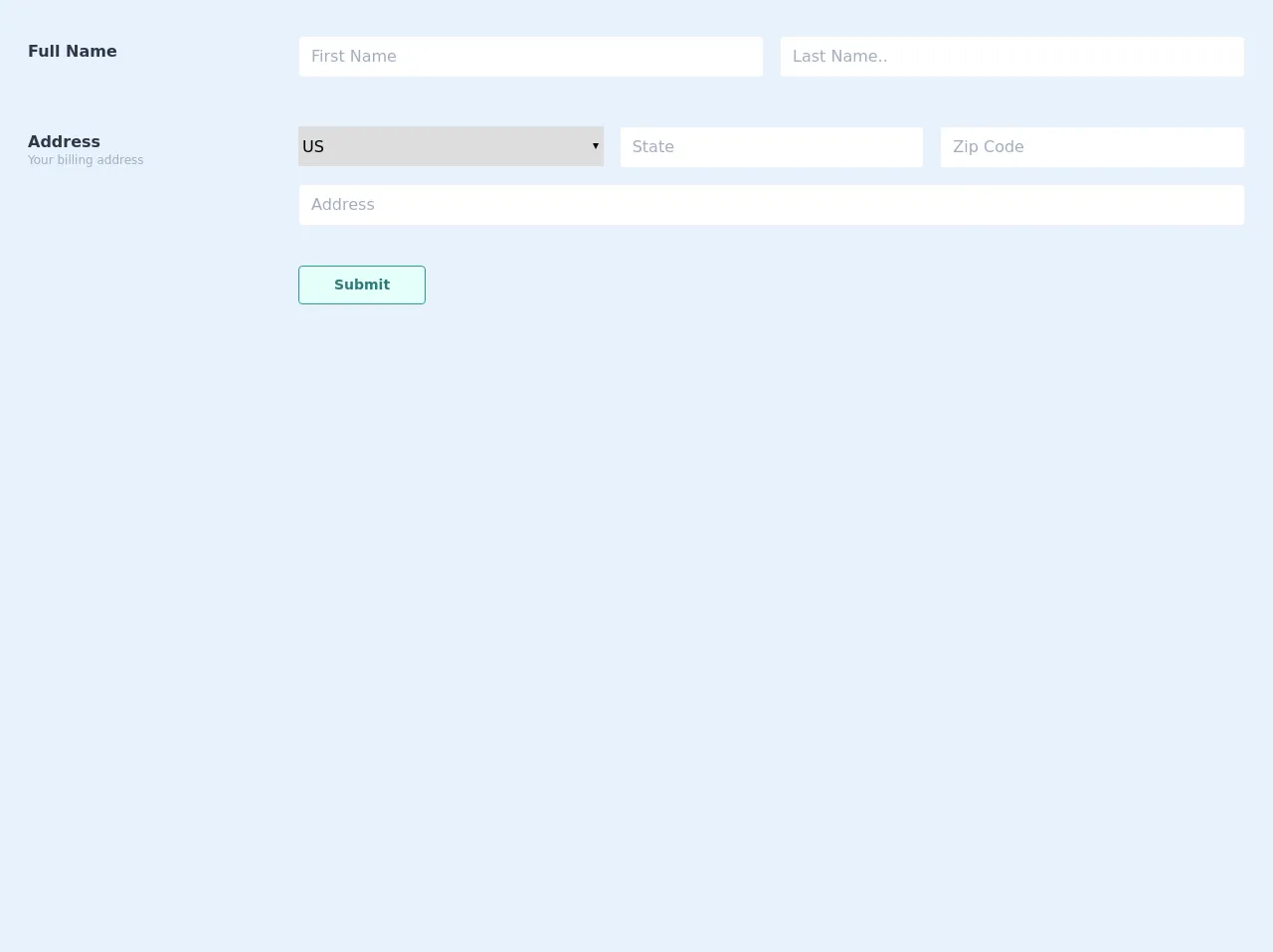Click the Address box above the Submit button
This screenshot has width=1273, height=952.
(771, 205)
